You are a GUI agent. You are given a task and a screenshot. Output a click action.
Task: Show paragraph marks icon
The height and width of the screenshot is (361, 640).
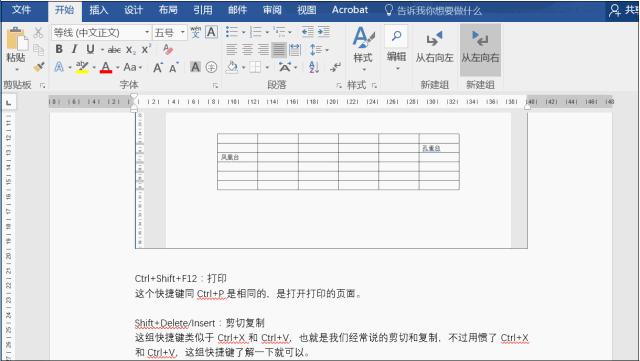click(x=336, y=67)
